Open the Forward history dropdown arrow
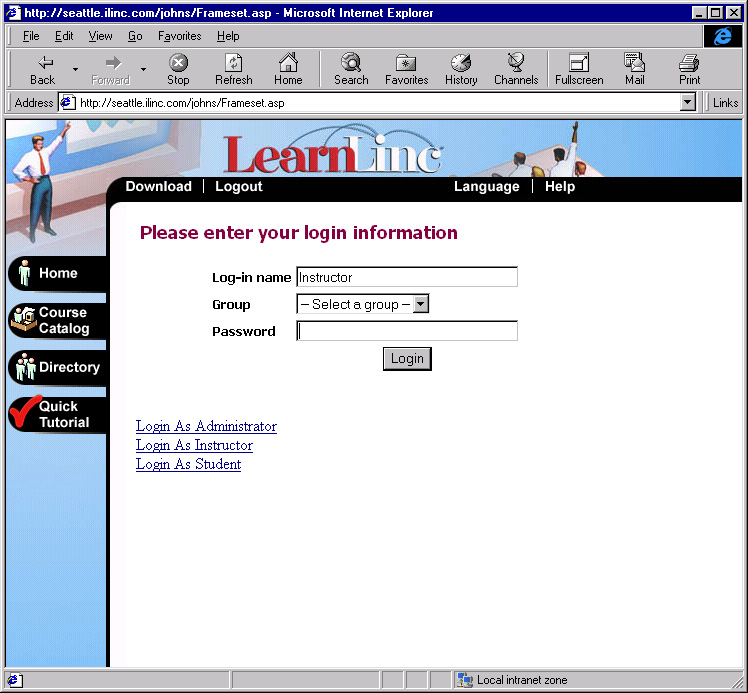 coord(143,70)
